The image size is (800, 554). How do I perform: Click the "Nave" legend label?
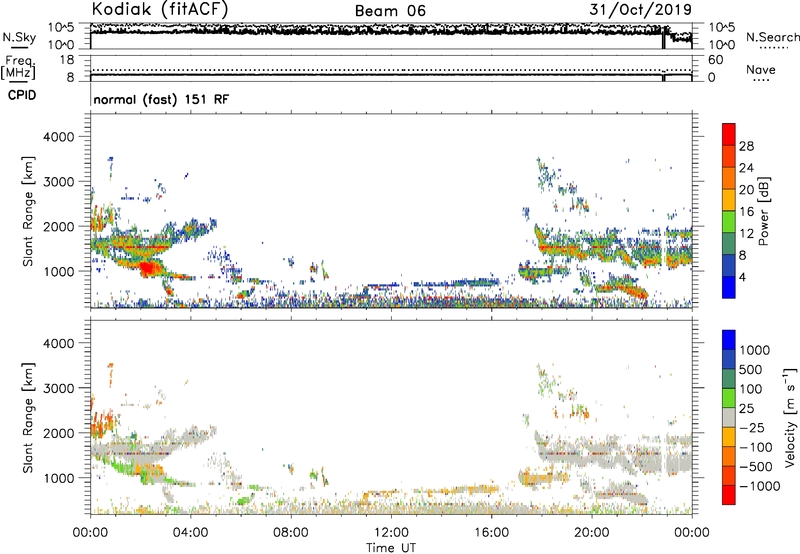point(761,70)
